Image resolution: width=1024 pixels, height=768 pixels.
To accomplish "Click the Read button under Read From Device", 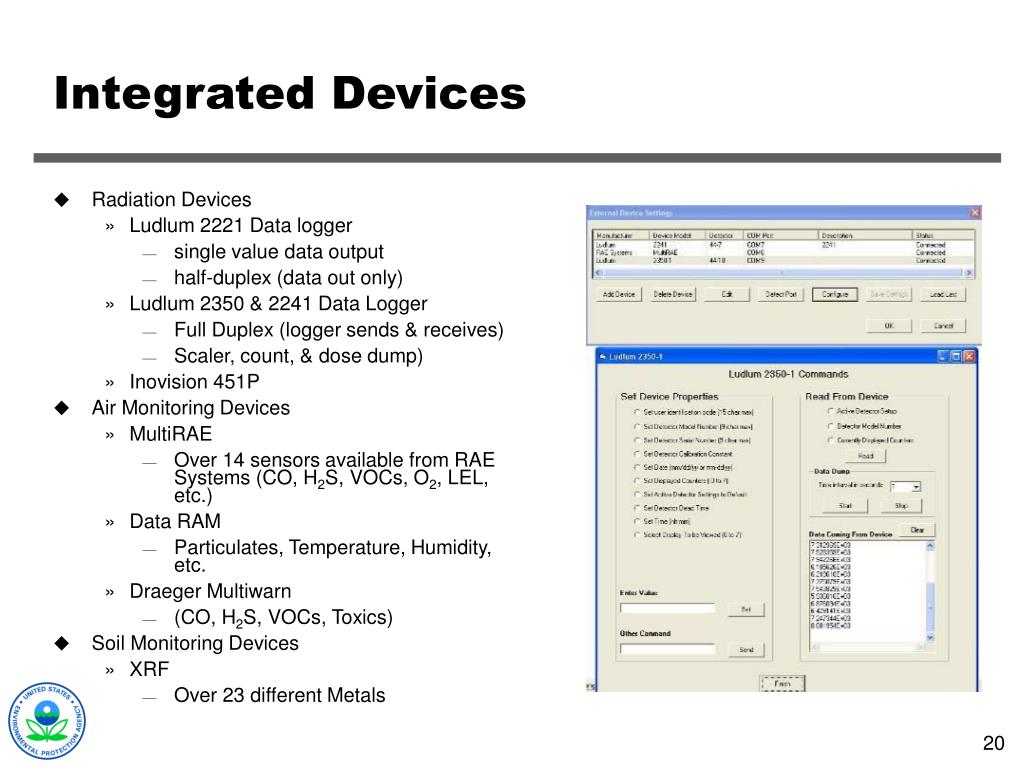I will [865, 456].
